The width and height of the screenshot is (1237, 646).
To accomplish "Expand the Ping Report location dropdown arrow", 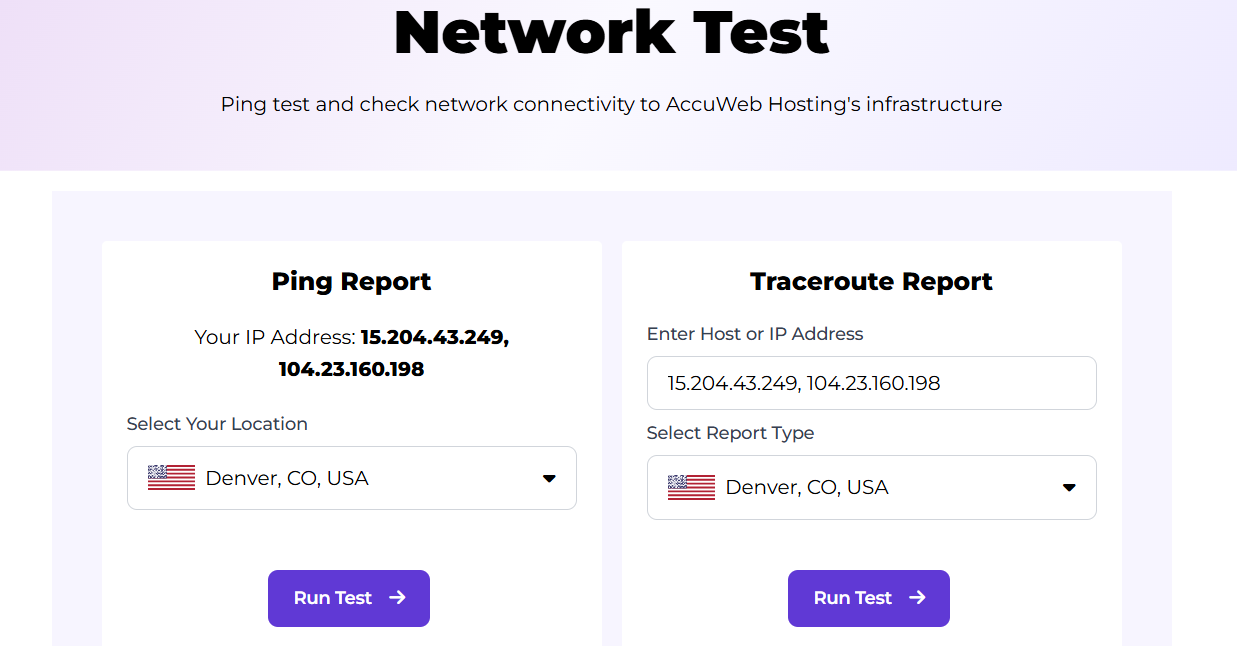I will (x=549, y=479).
